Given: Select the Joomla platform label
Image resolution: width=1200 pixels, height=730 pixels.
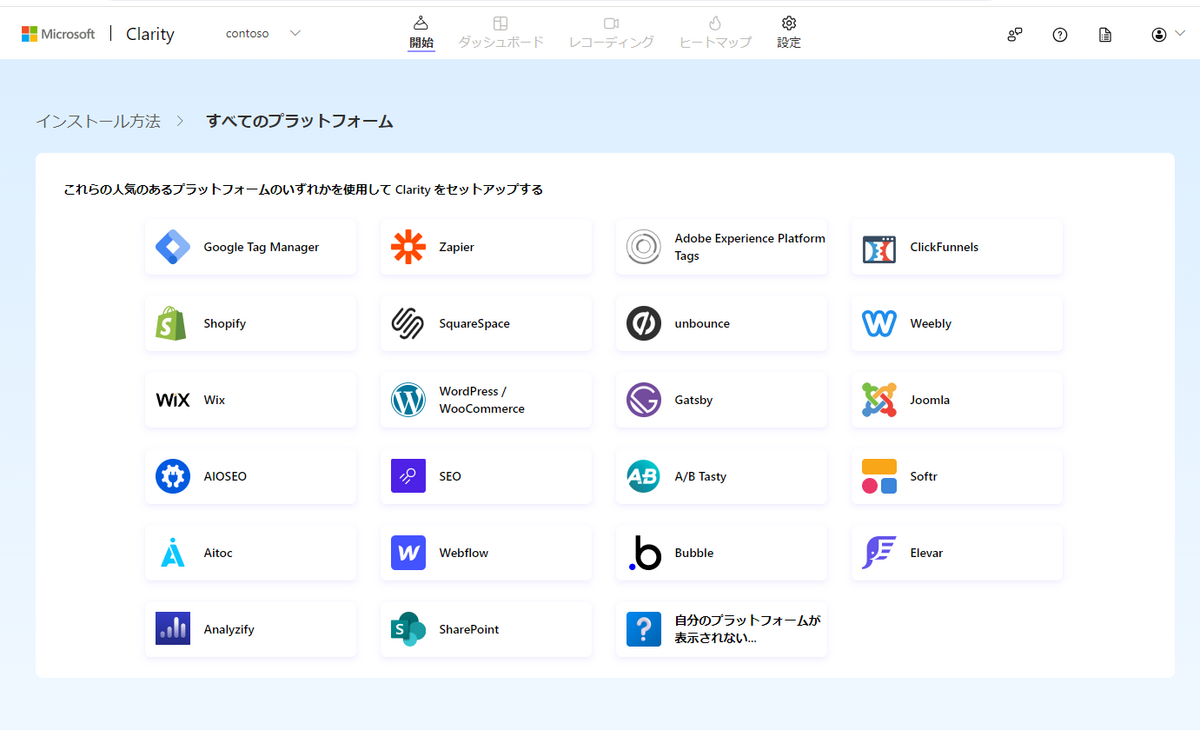Looking at the screenshot, I should 930,400.
